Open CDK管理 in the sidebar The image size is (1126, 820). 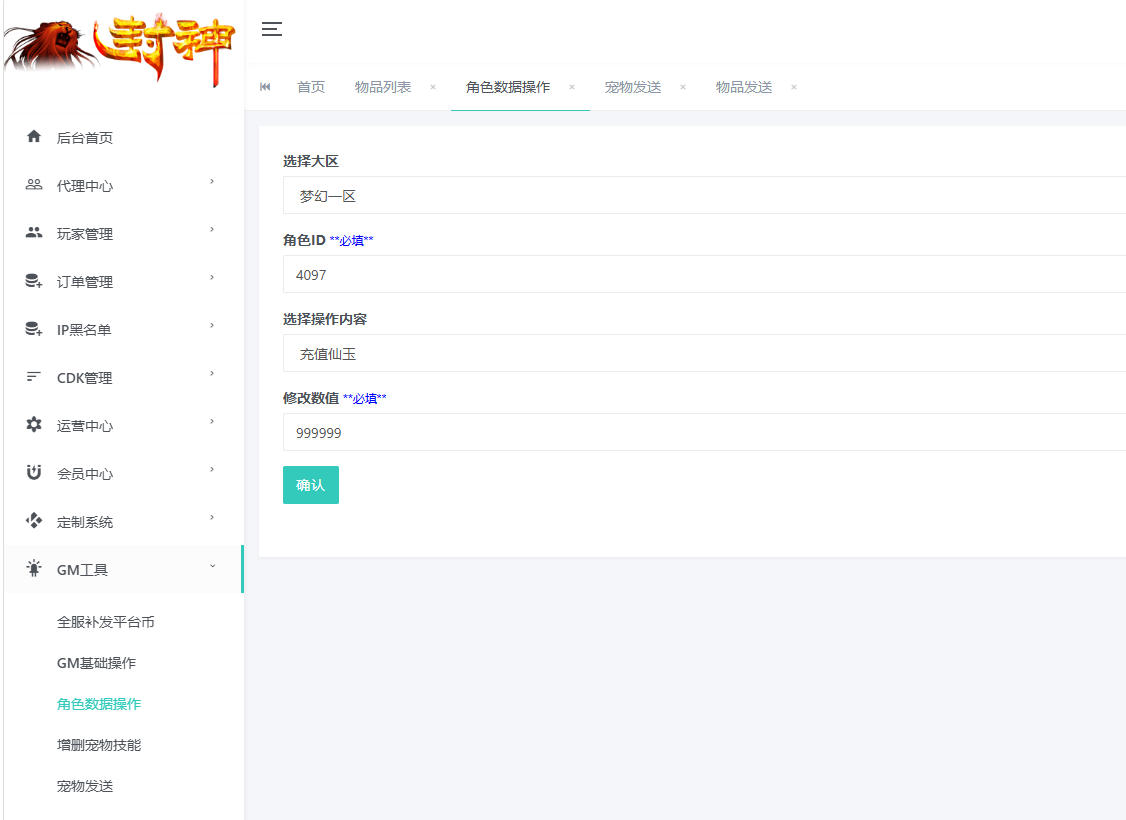85,378
